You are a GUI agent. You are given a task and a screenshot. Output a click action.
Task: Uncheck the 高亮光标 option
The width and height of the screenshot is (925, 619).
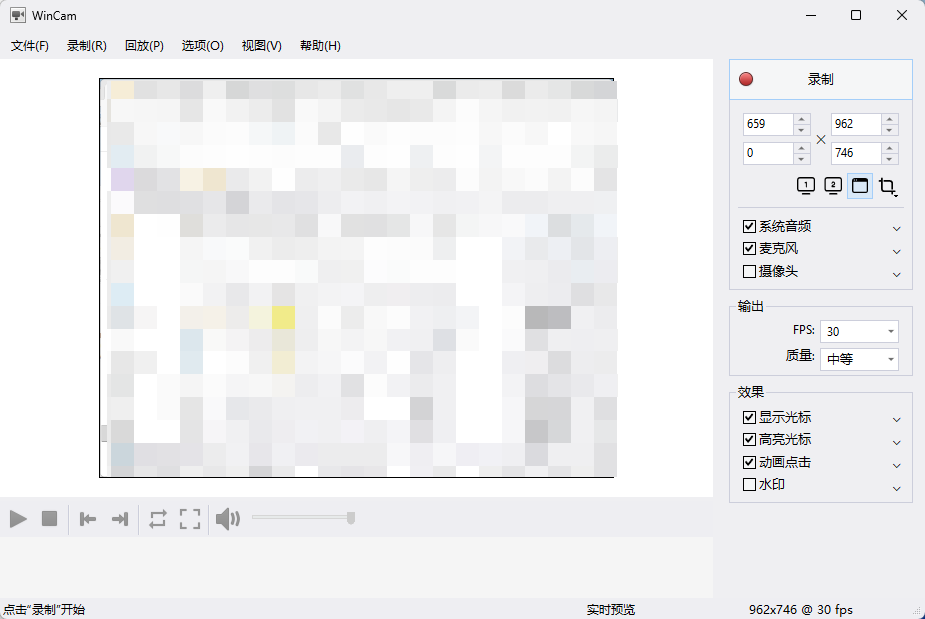click(x=749, y=440)
